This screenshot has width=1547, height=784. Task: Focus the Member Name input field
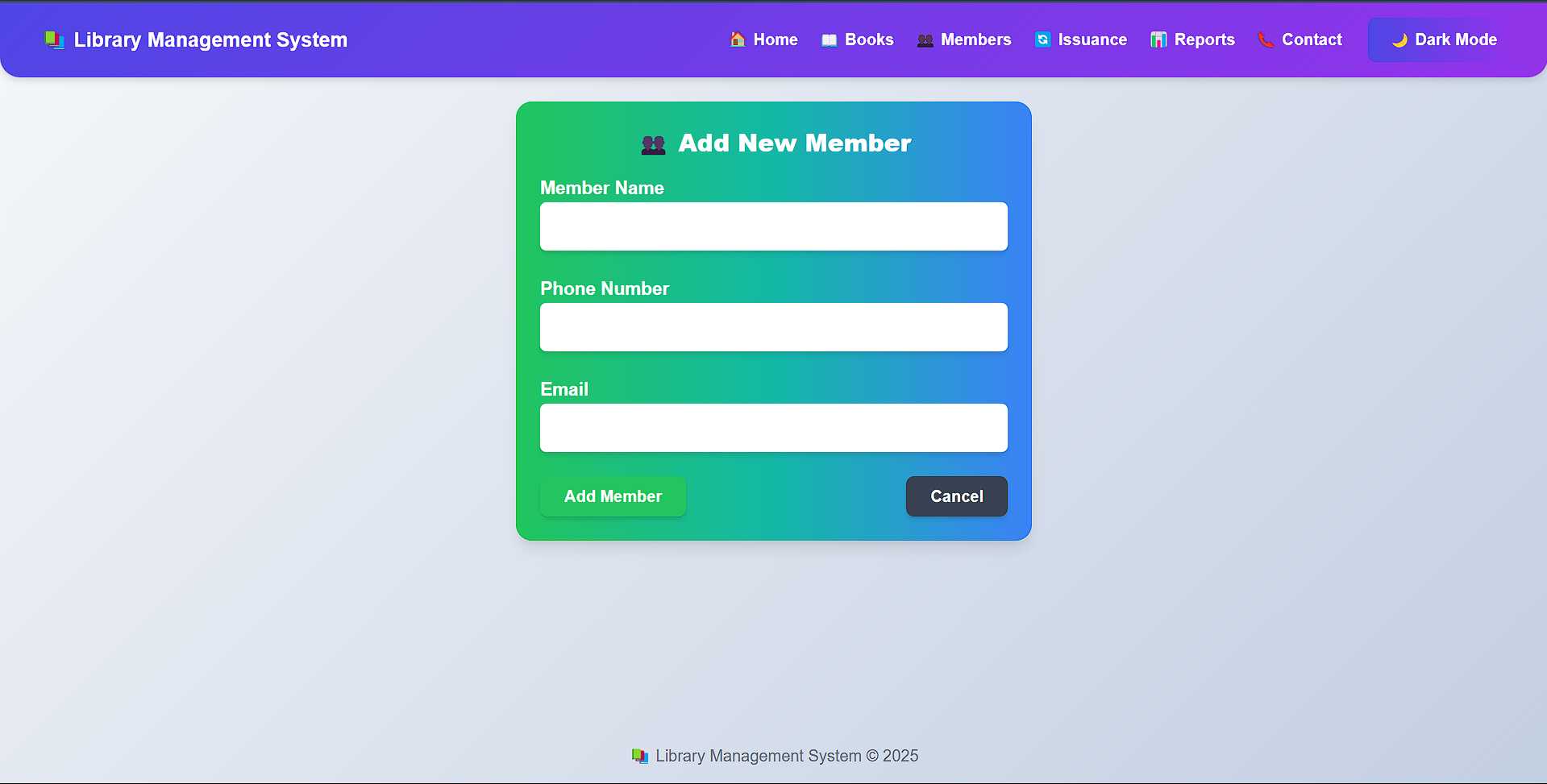pyautogui.click(x=774, y=226)
